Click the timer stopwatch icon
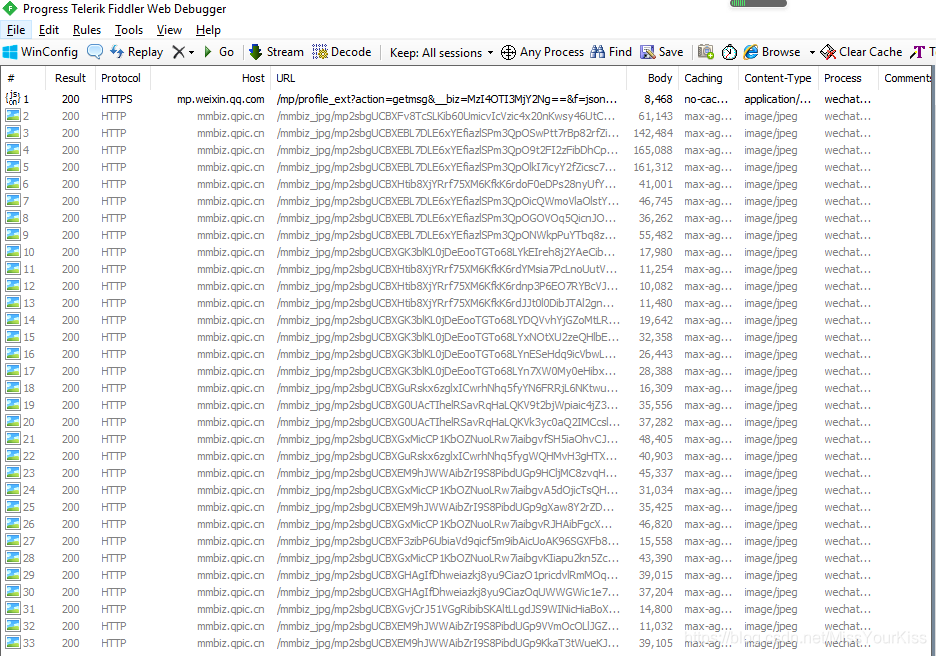Screen dimensions: 936x656 pyautogui.click(x=729, y=53)
